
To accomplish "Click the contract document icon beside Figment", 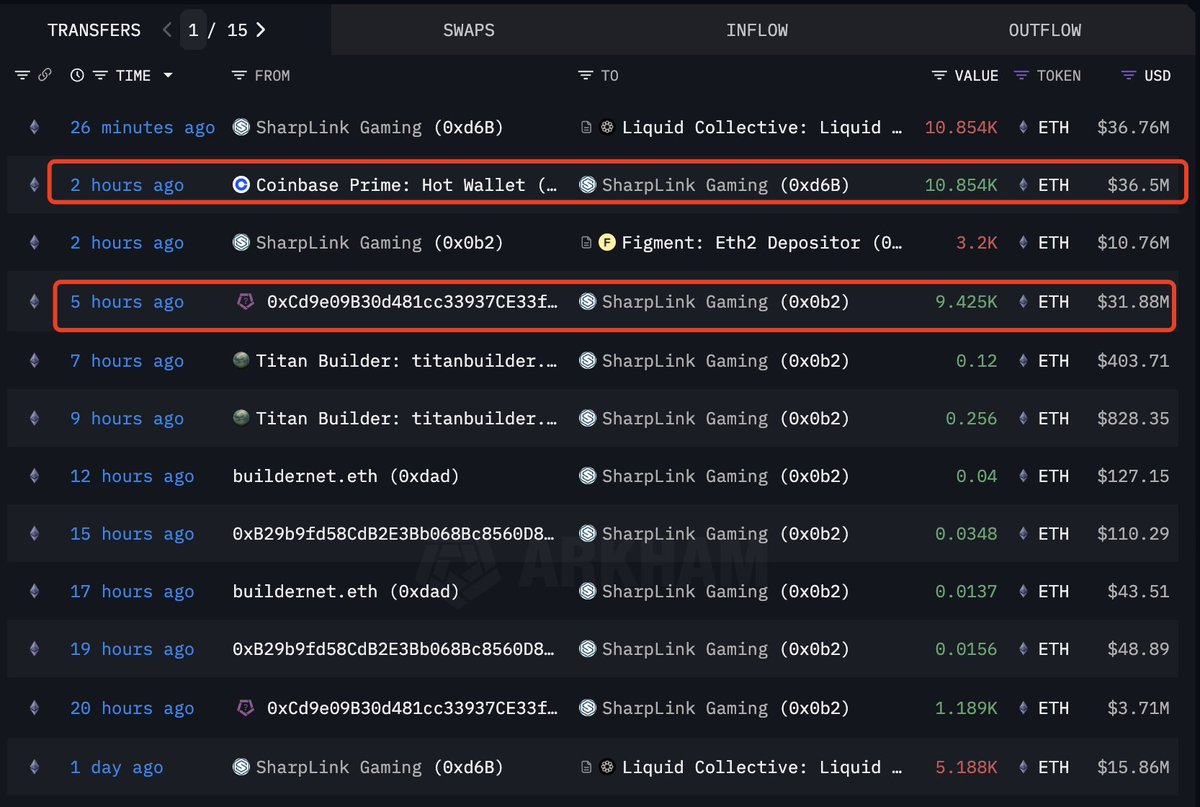I will (x=587, y=242).
